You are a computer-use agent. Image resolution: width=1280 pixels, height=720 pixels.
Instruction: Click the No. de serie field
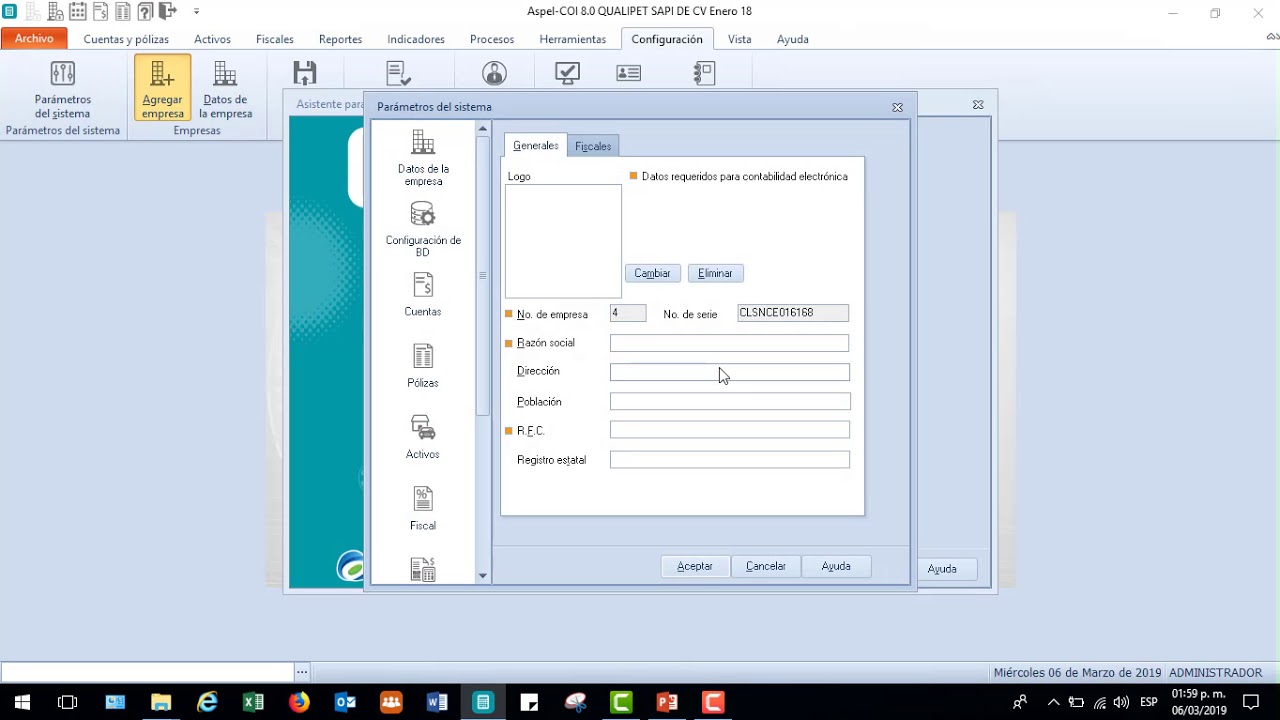coord(793,313)
